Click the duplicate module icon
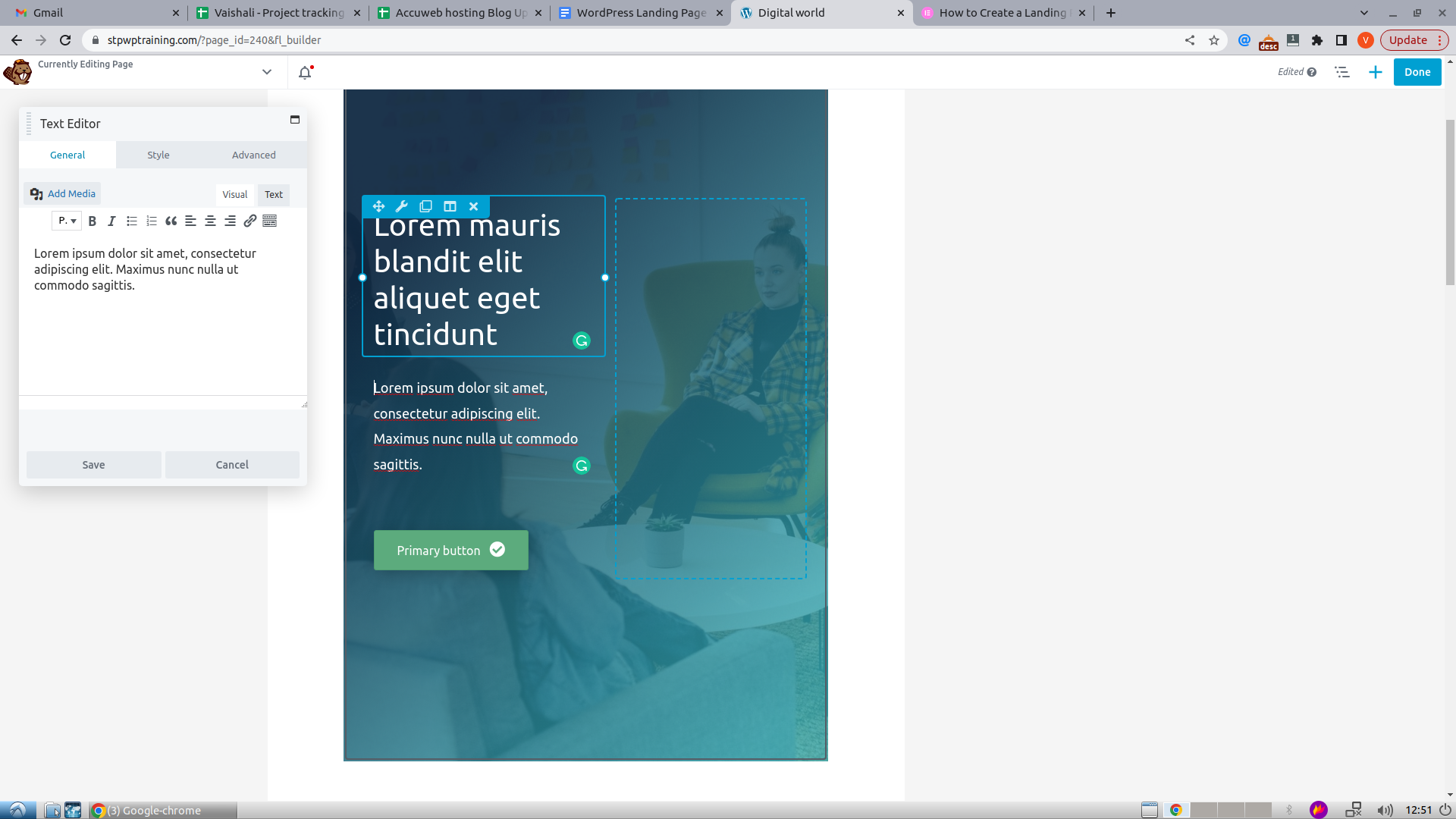This screenshot has width=1456, height=819. [x=425, y=206]
